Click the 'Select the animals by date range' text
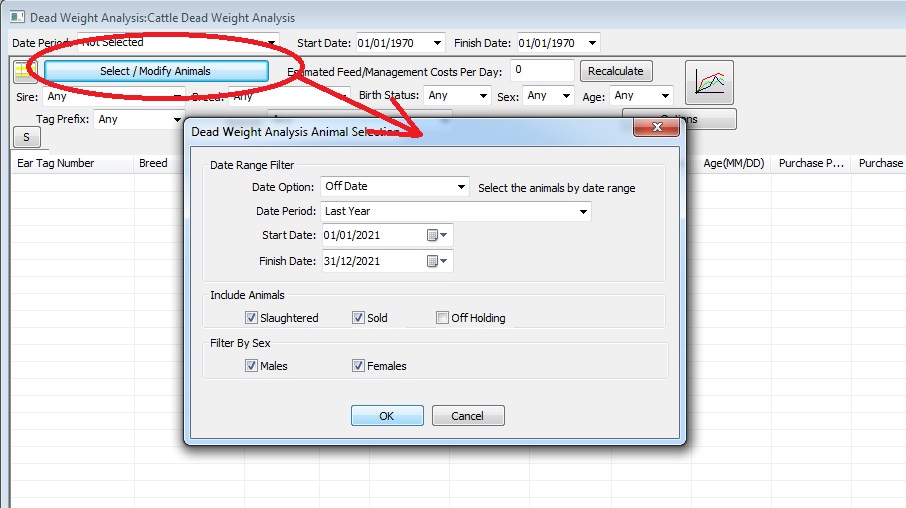Image resolution: width=906 pixels, height=508 pixels. pos(556,188)
